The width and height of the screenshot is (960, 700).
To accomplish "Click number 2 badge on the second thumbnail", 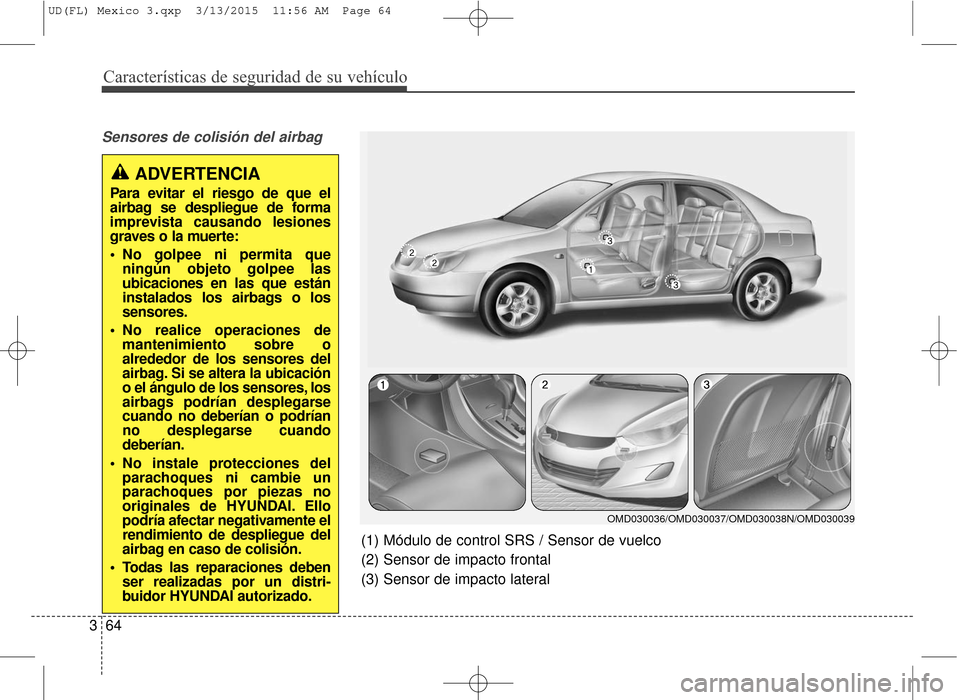I will click(x=545, y=385).
